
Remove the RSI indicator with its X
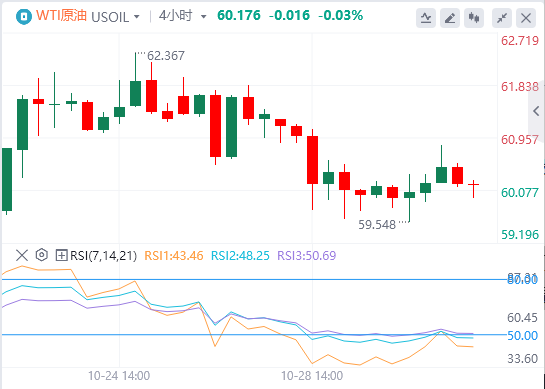coord(22,256)
